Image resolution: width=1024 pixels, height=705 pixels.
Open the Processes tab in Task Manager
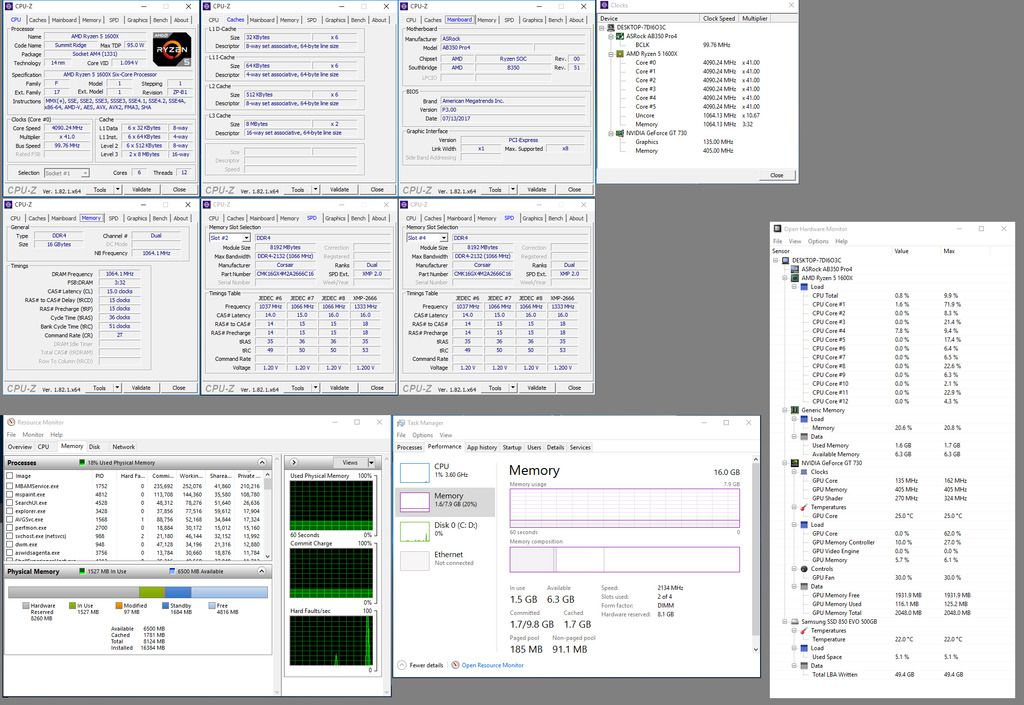tap(409, 447)
